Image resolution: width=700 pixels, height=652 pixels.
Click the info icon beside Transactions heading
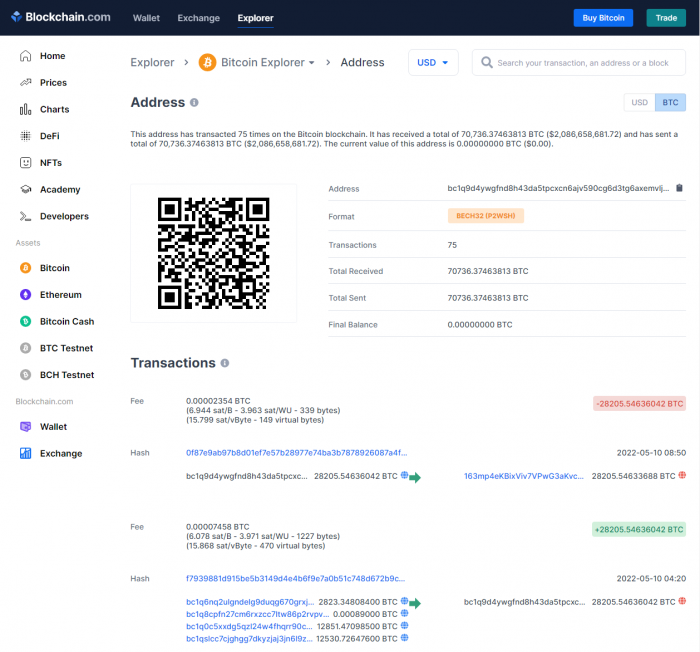coord(225,363)
